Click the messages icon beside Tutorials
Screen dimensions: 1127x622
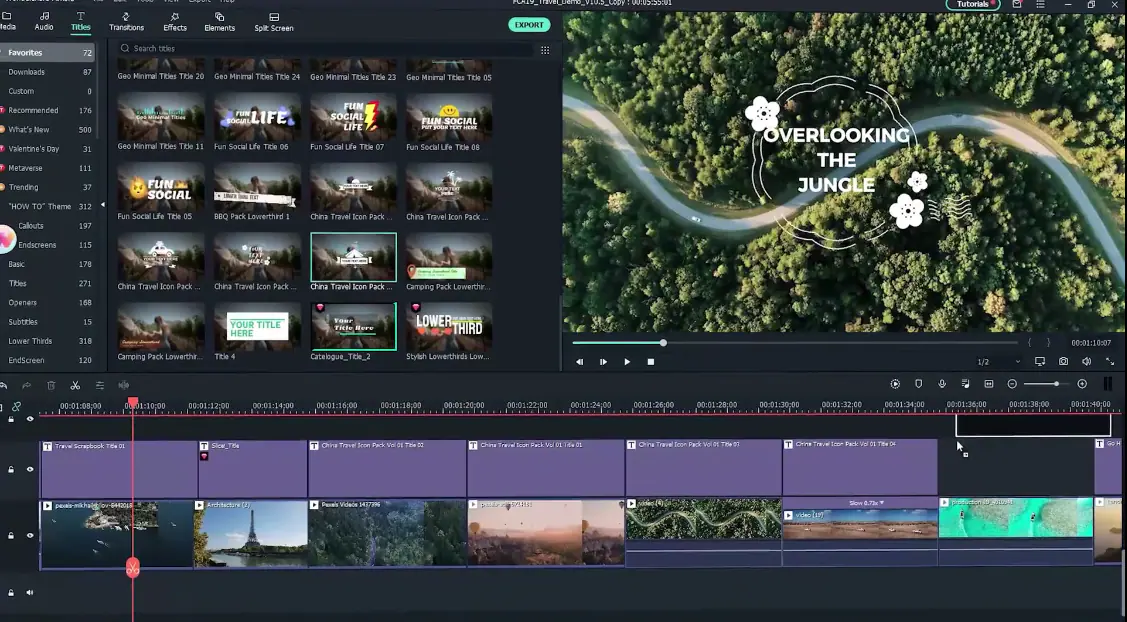coord(1017,4)
